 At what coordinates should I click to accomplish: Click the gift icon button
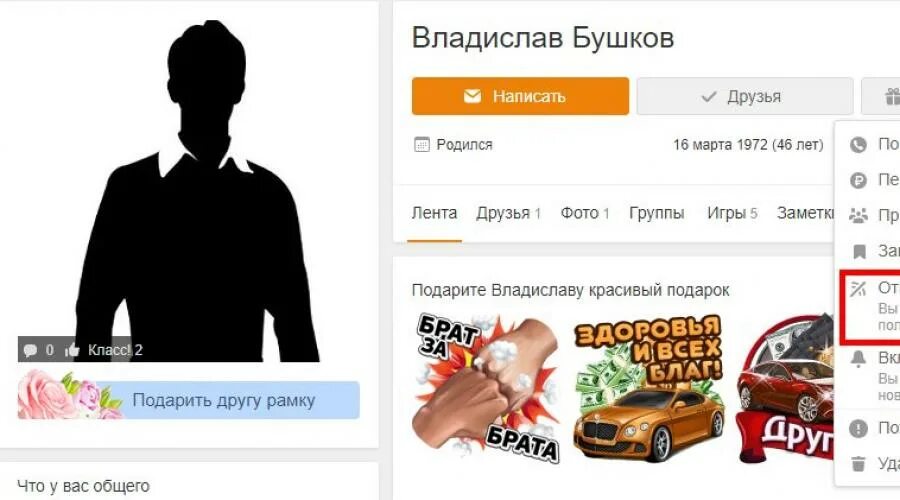coord(882,96)
